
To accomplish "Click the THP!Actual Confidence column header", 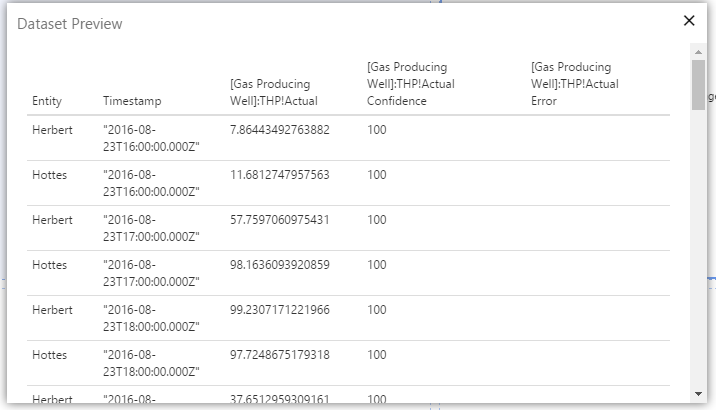I will click(x=410, y=84).
